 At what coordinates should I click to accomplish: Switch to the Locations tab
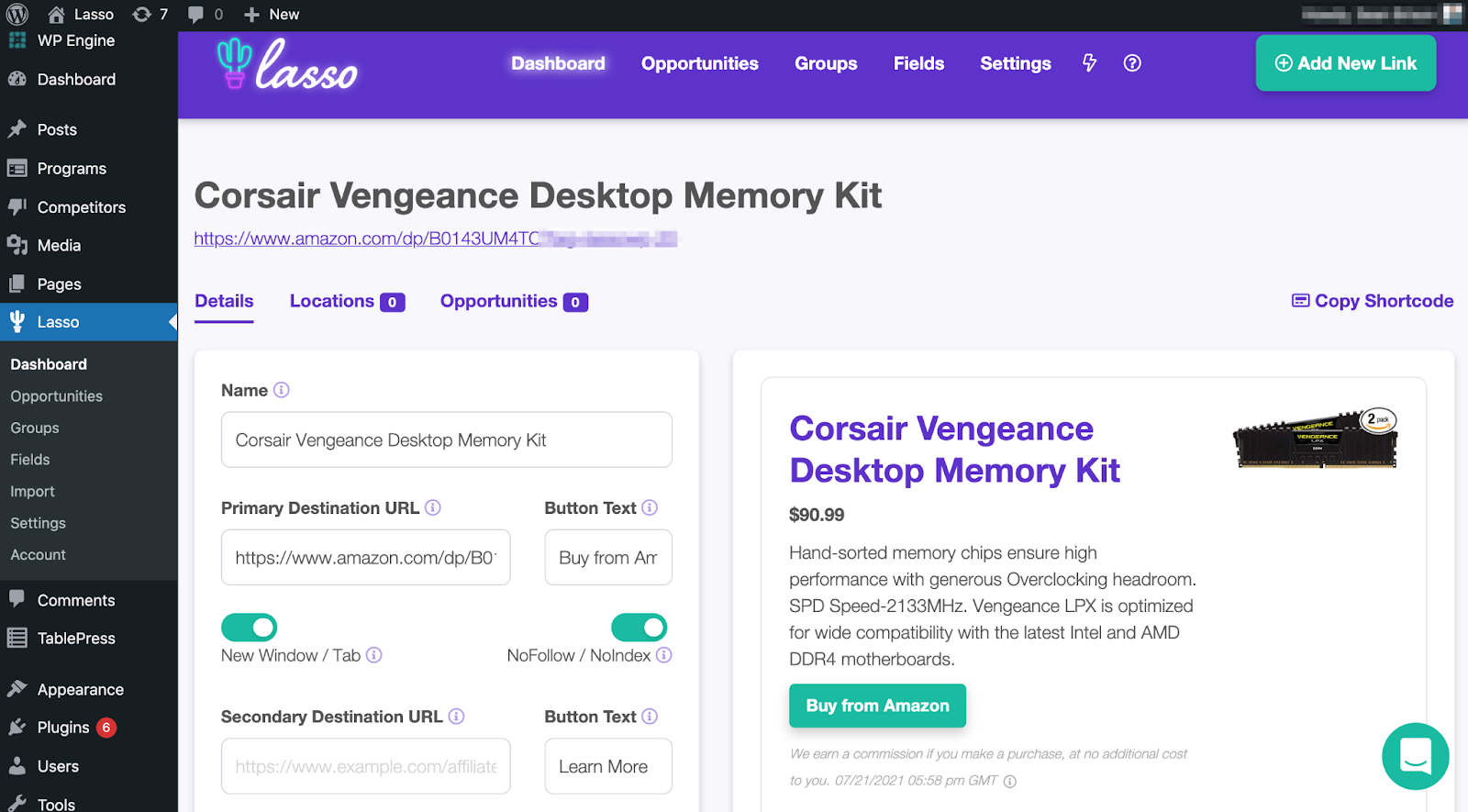pyautogui.click(x=347, y=301)
